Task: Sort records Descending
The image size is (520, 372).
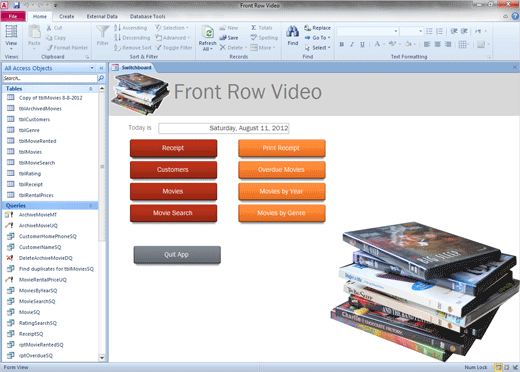Action: (x=132, y=38)
